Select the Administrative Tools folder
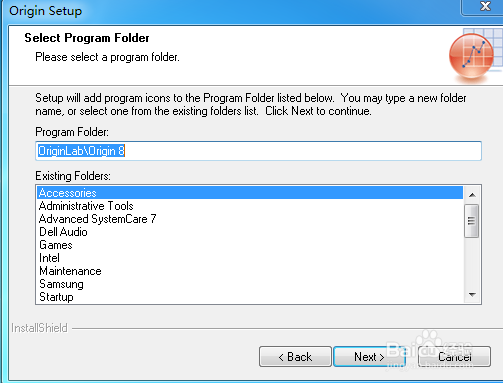Viewport: 503px width, 383px height. click(250, 206)
